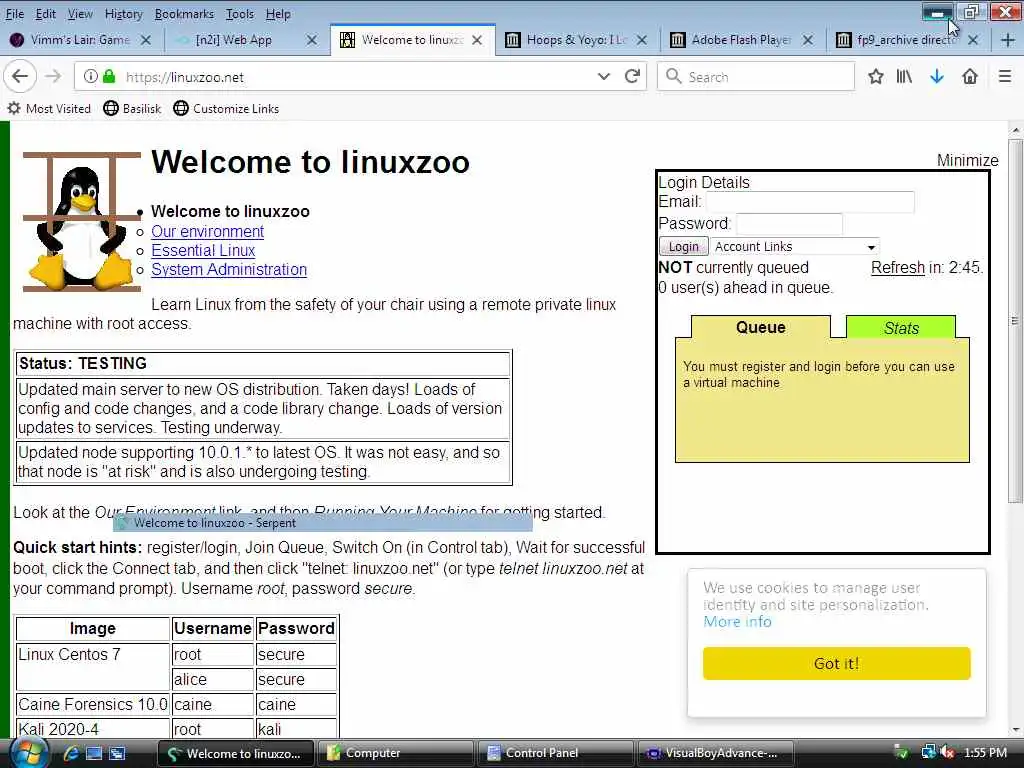Close the Hoops & Yoyo tab
The image size is (1024, 768).
click(x=642, y=40)
